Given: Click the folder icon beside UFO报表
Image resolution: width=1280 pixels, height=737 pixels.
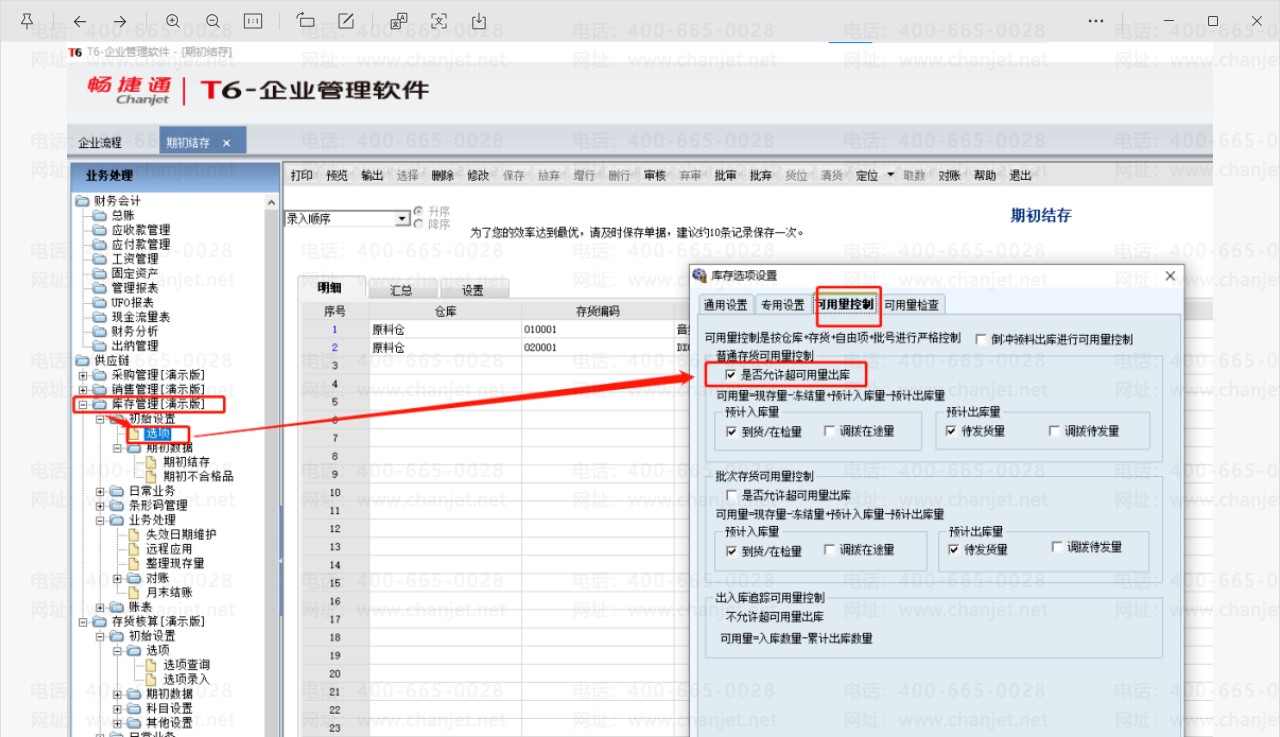Looking at the screenshot, I should pos(99,302).
